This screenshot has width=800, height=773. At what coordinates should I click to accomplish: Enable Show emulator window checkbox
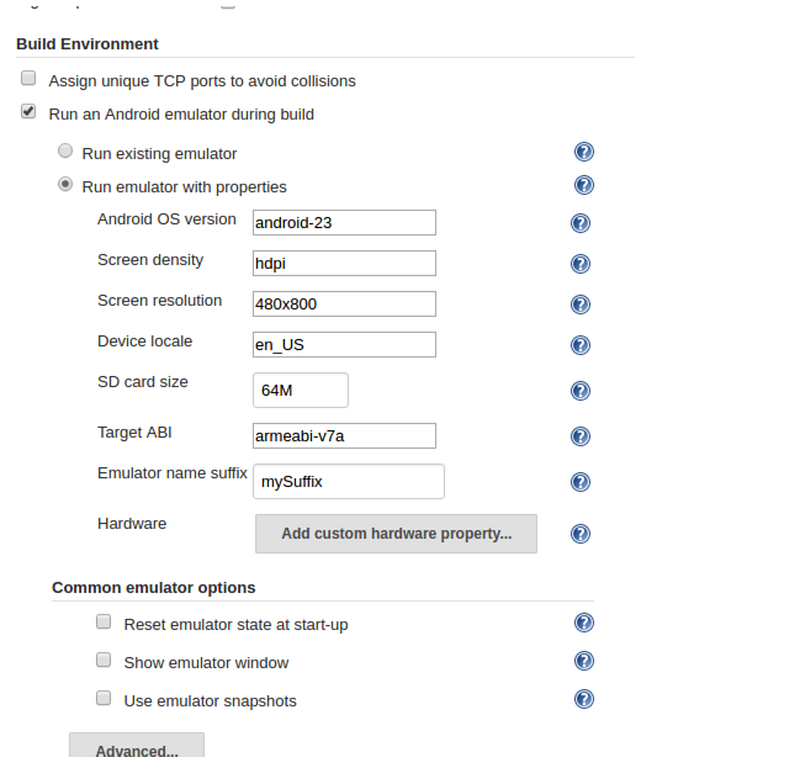(x=104, y=660)
